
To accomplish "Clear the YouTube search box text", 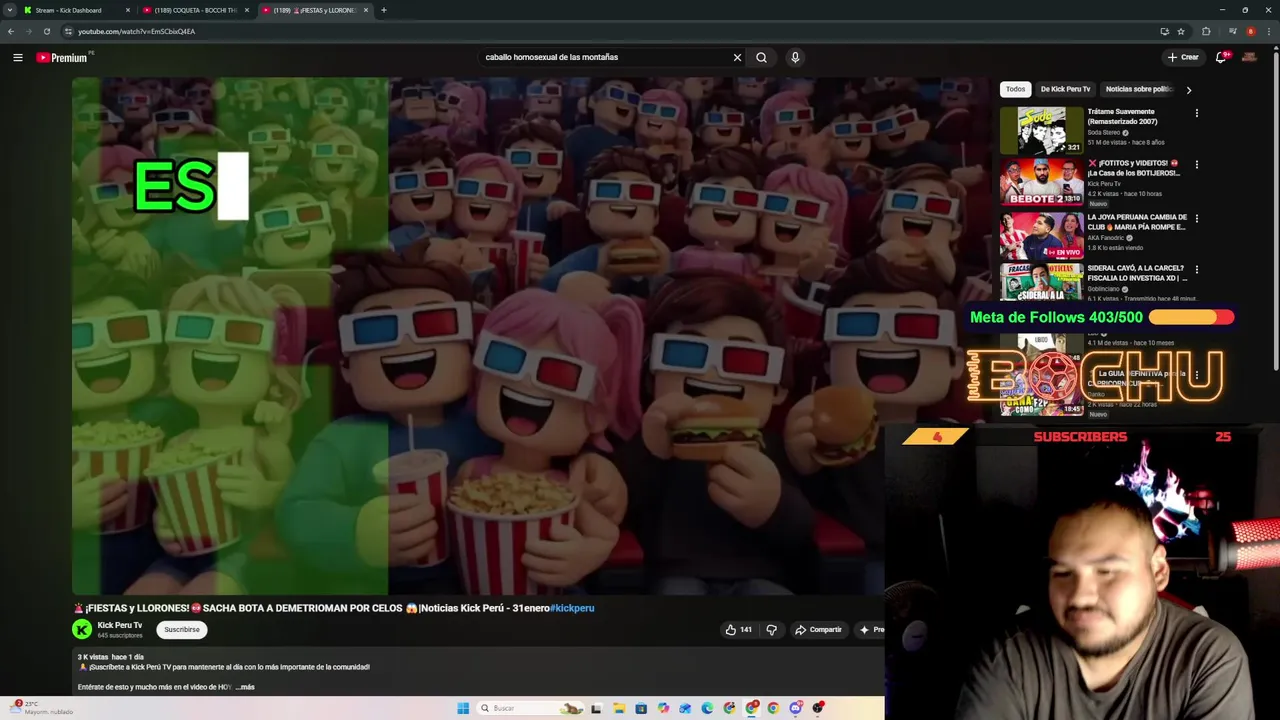I will coord(737,57).
